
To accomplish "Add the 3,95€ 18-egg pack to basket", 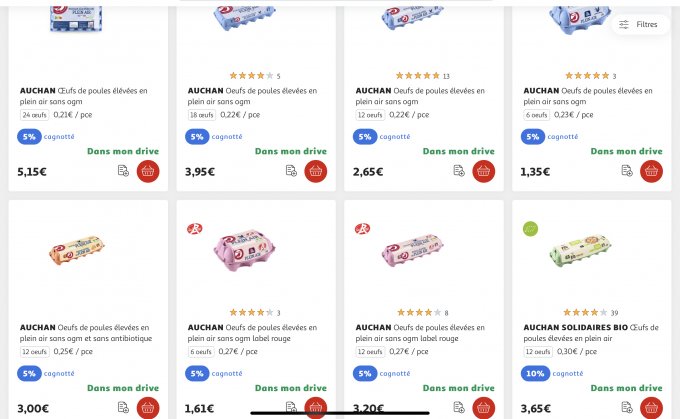I will point(316,171).
